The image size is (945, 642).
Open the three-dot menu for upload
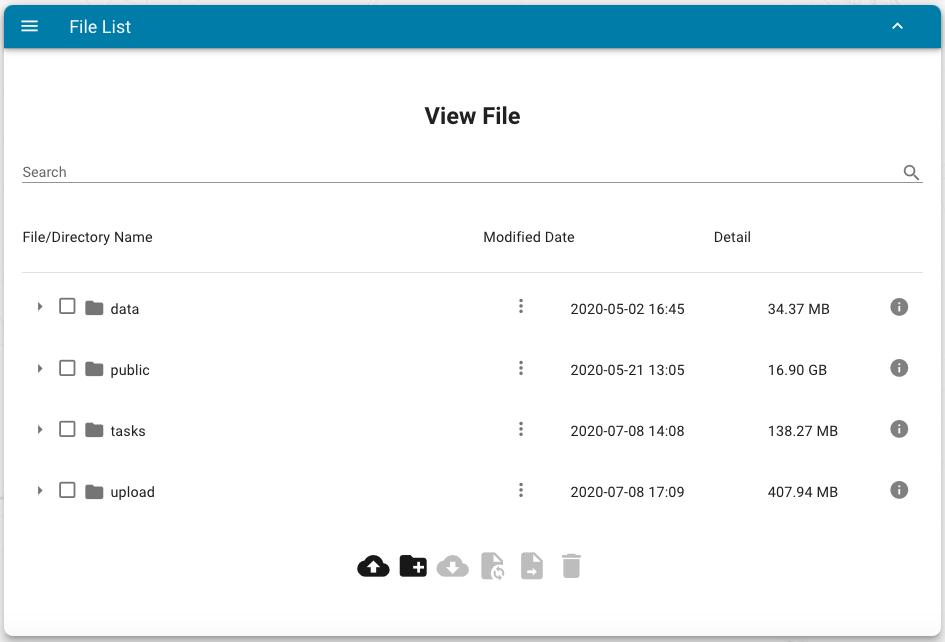coord(521,490)
